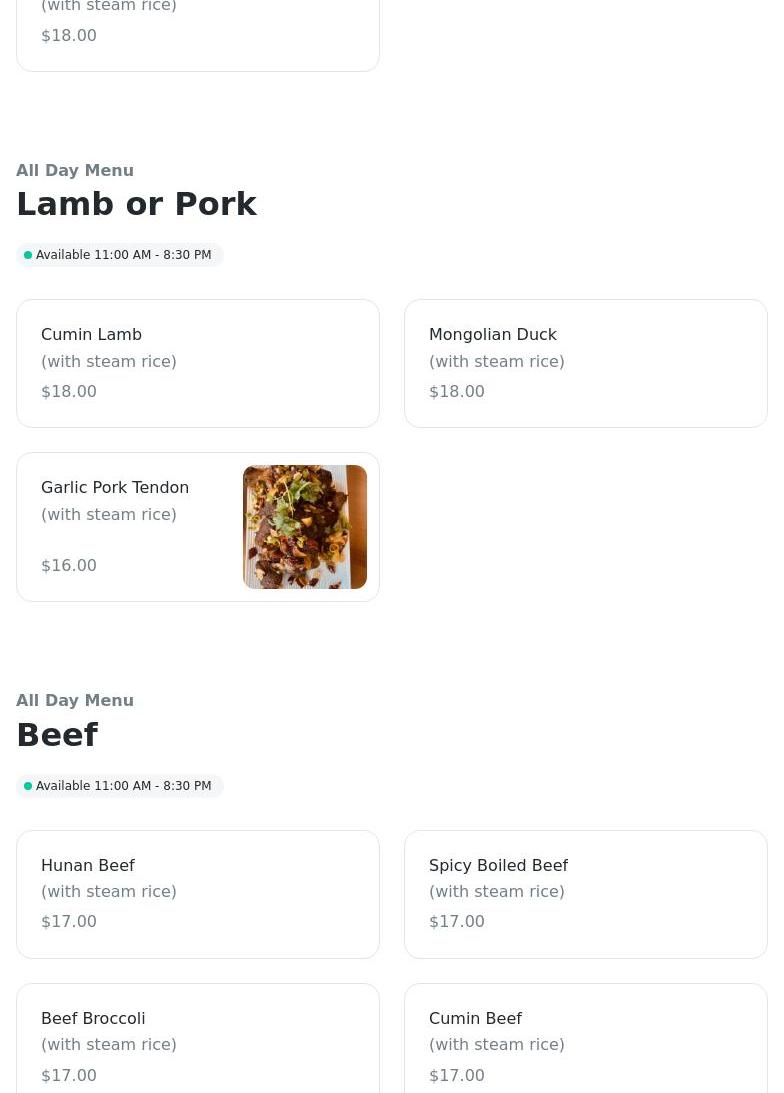Viewport: 784px width, 1093px height.
Task: Click the Beef availability hours badge
Action: coord(120,786)
